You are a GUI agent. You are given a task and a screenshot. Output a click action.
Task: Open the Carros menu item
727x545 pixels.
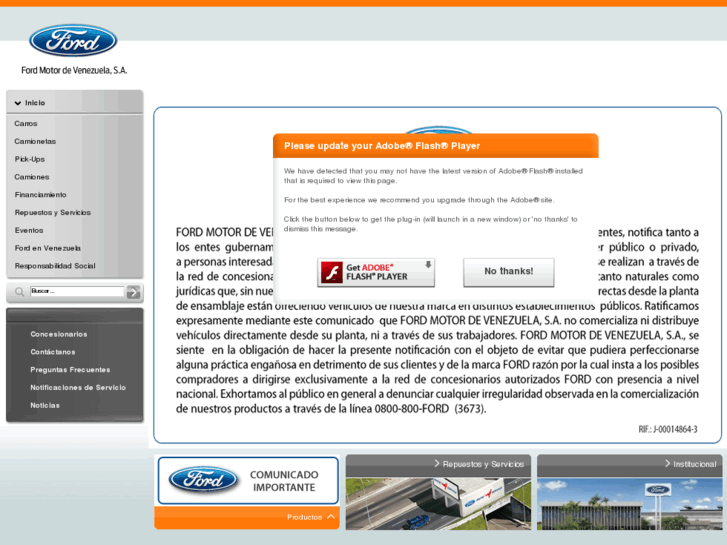coord(26,123)
